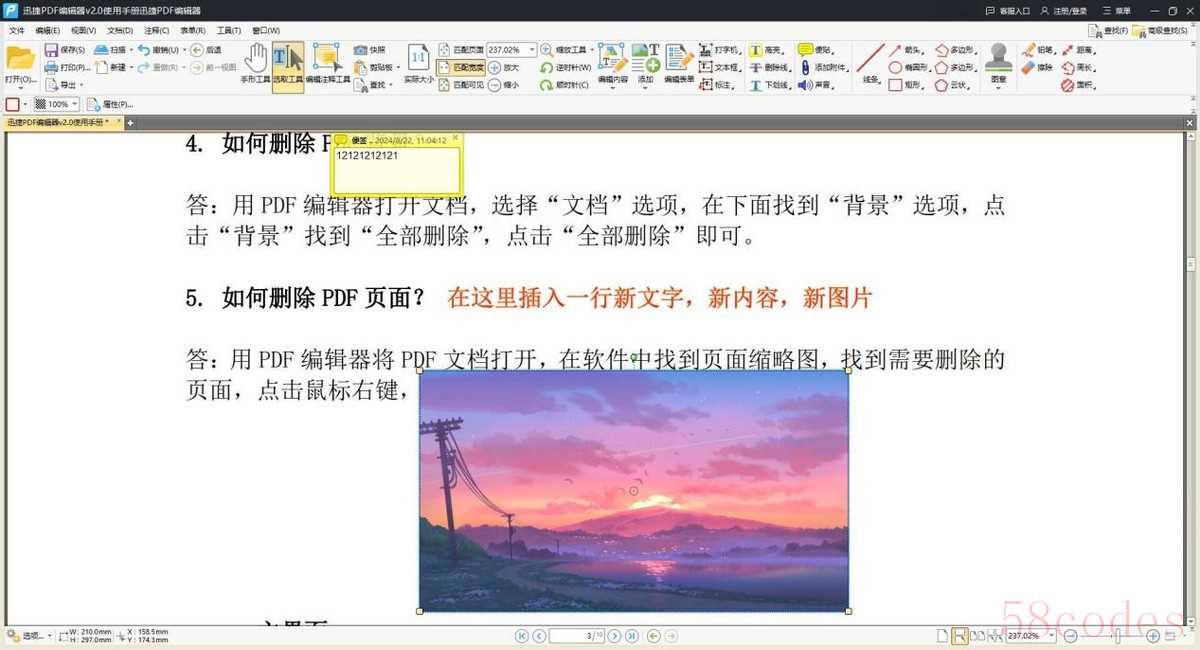The width and height of the screenshot is (1200, 650).
Task: Toggle Fit Page (匹配页面) view mode
Action: pos(460,49)
